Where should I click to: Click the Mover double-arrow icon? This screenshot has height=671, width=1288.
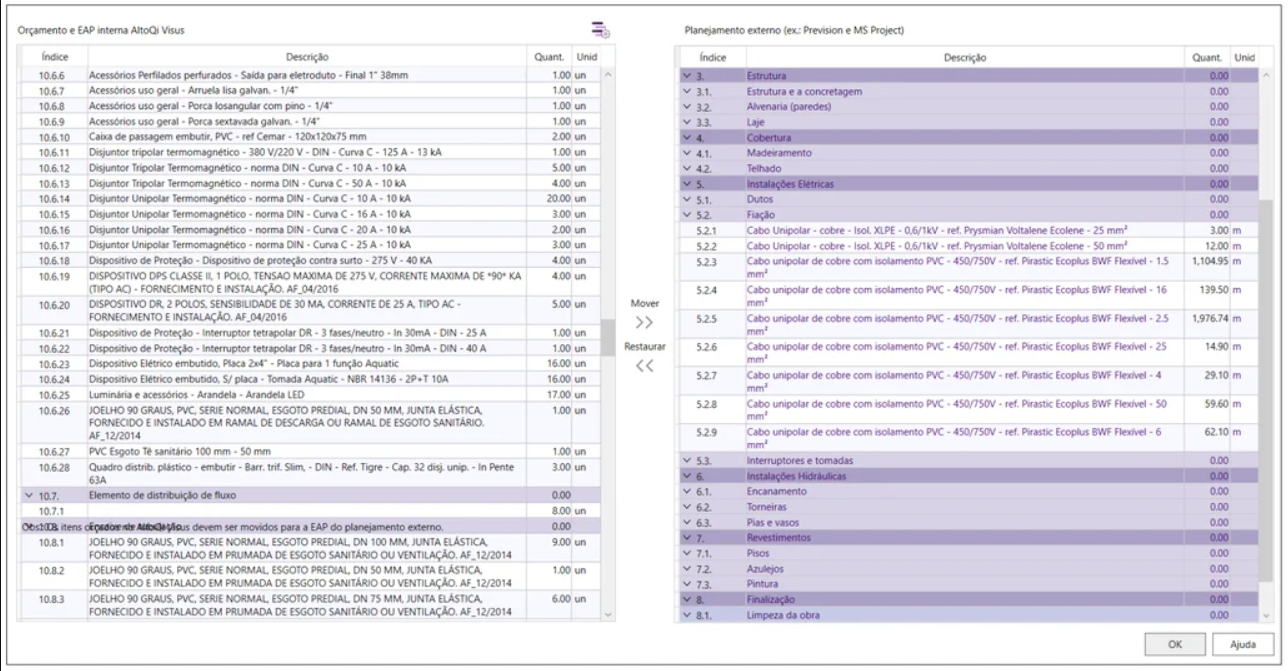click(643, 321)
